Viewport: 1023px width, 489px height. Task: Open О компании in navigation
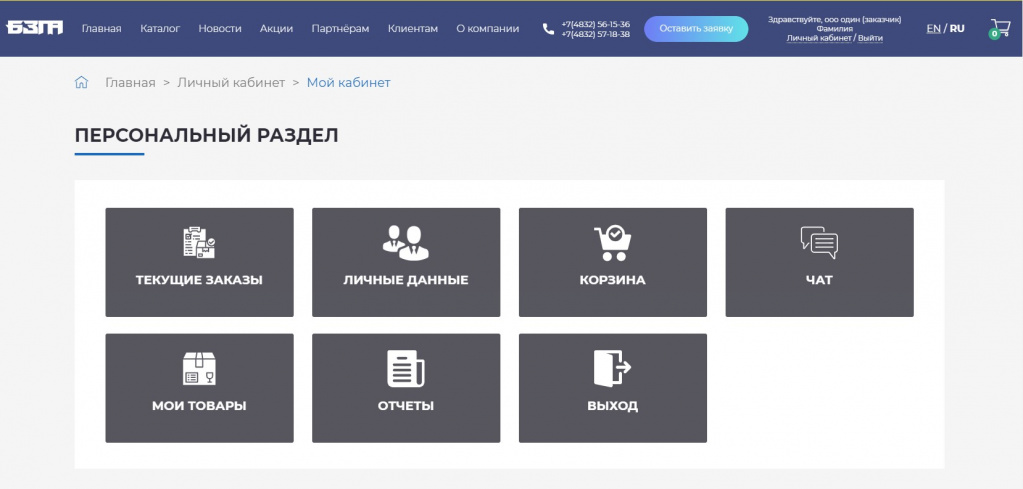coord(487,29)
